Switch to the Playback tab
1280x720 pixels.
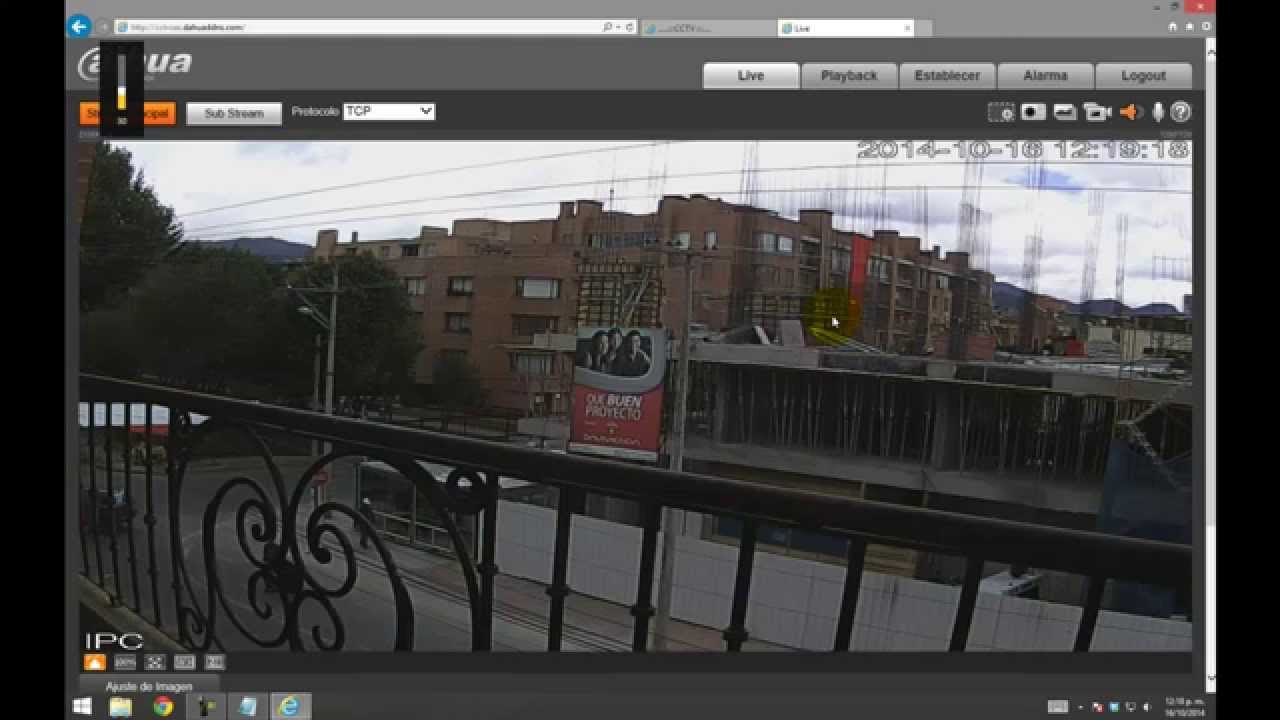tap(848, 76)
